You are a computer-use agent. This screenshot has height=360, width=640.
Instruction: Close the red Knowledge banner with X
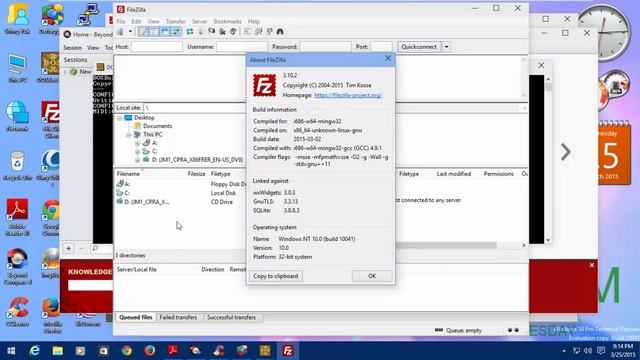(592, 265)
